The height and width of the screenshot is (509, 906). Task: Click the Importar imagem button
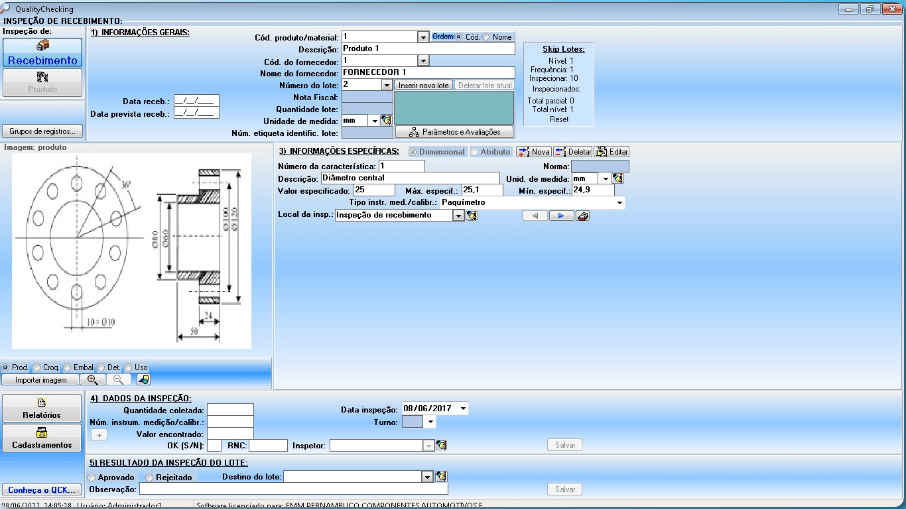point(40,380)
